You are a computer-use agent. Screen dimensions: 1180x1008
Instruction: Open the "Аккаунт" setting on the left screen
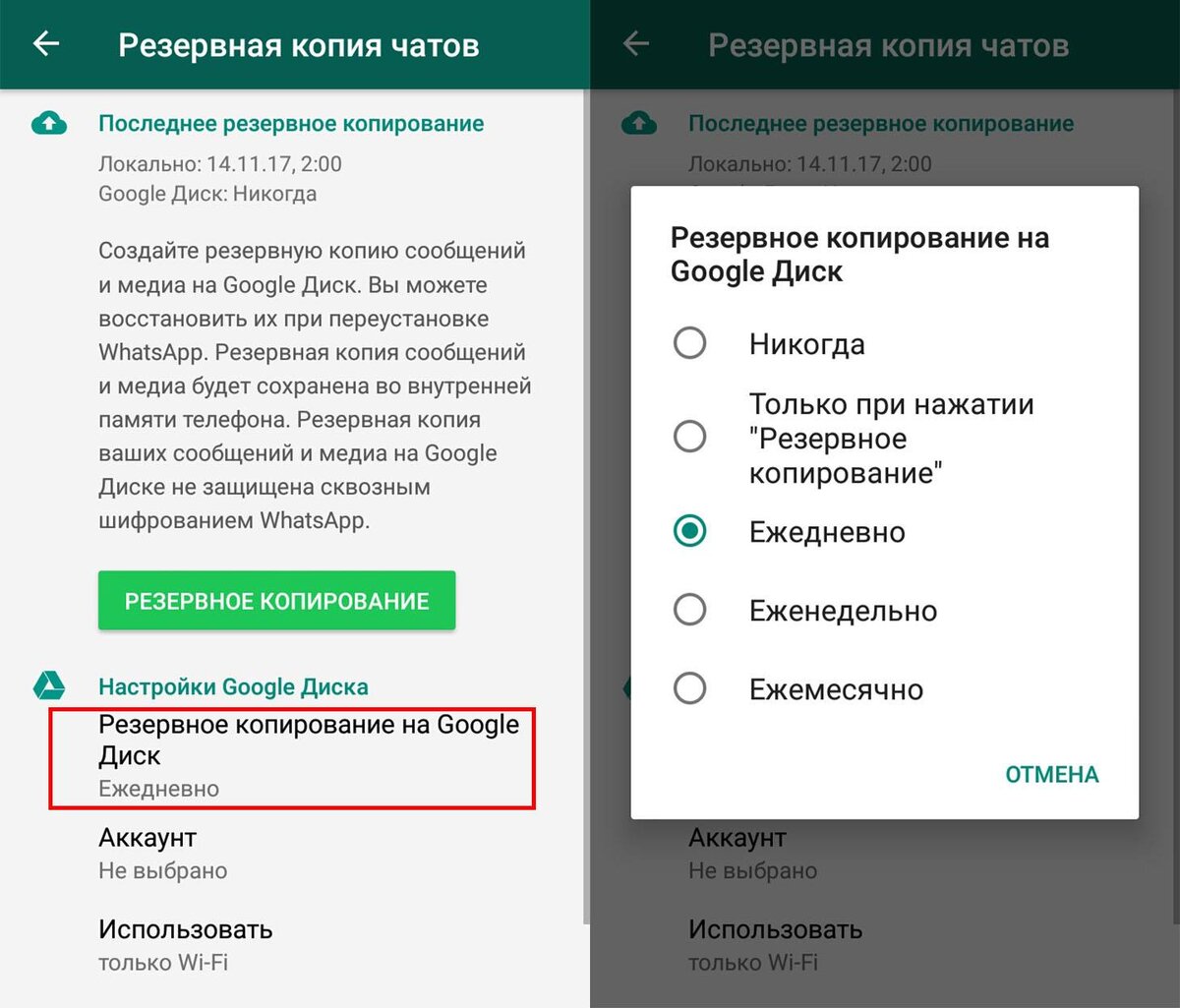click(x=292, y=854)
